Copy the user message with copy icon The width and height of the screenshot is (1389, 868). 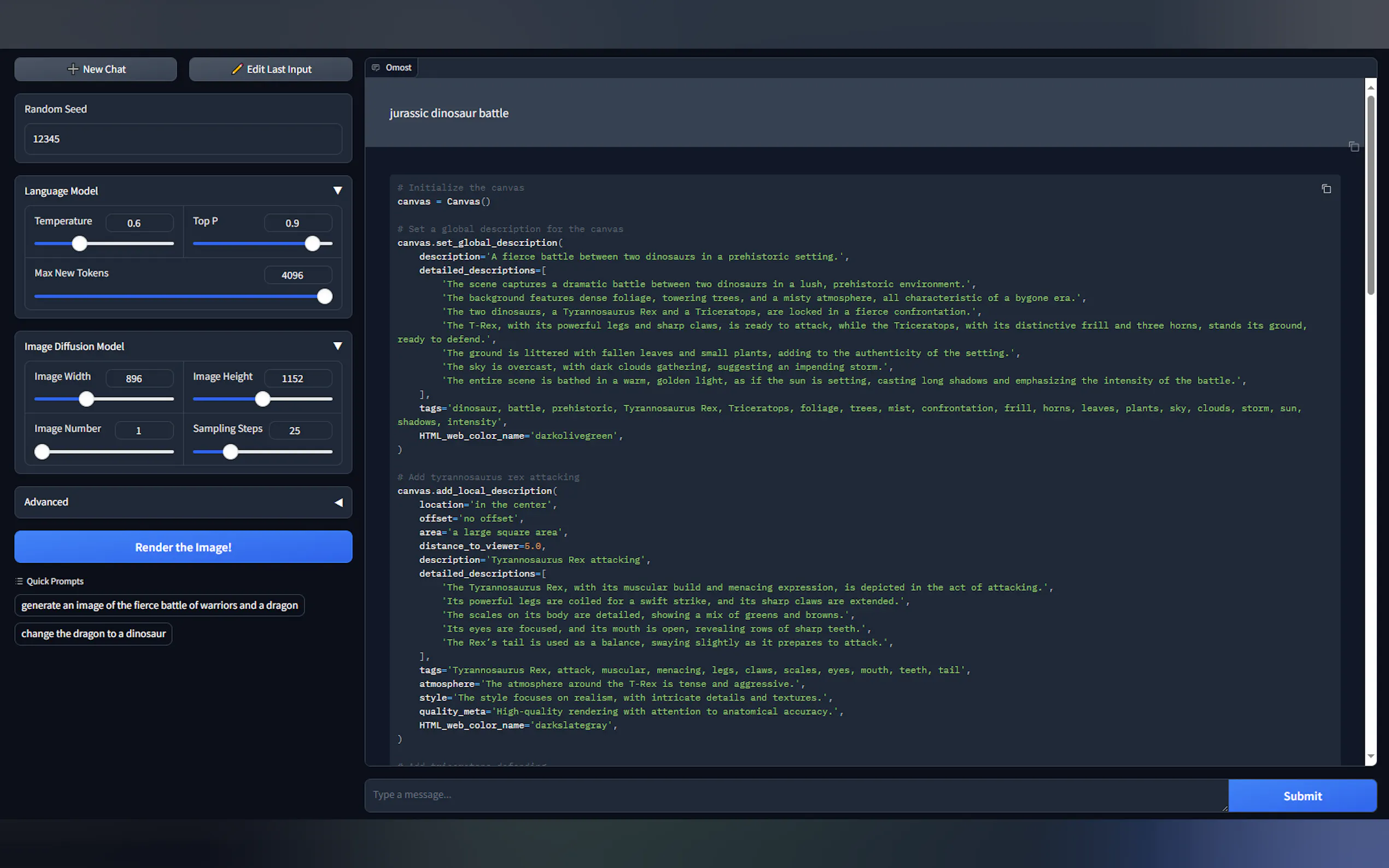point(1353,147)
